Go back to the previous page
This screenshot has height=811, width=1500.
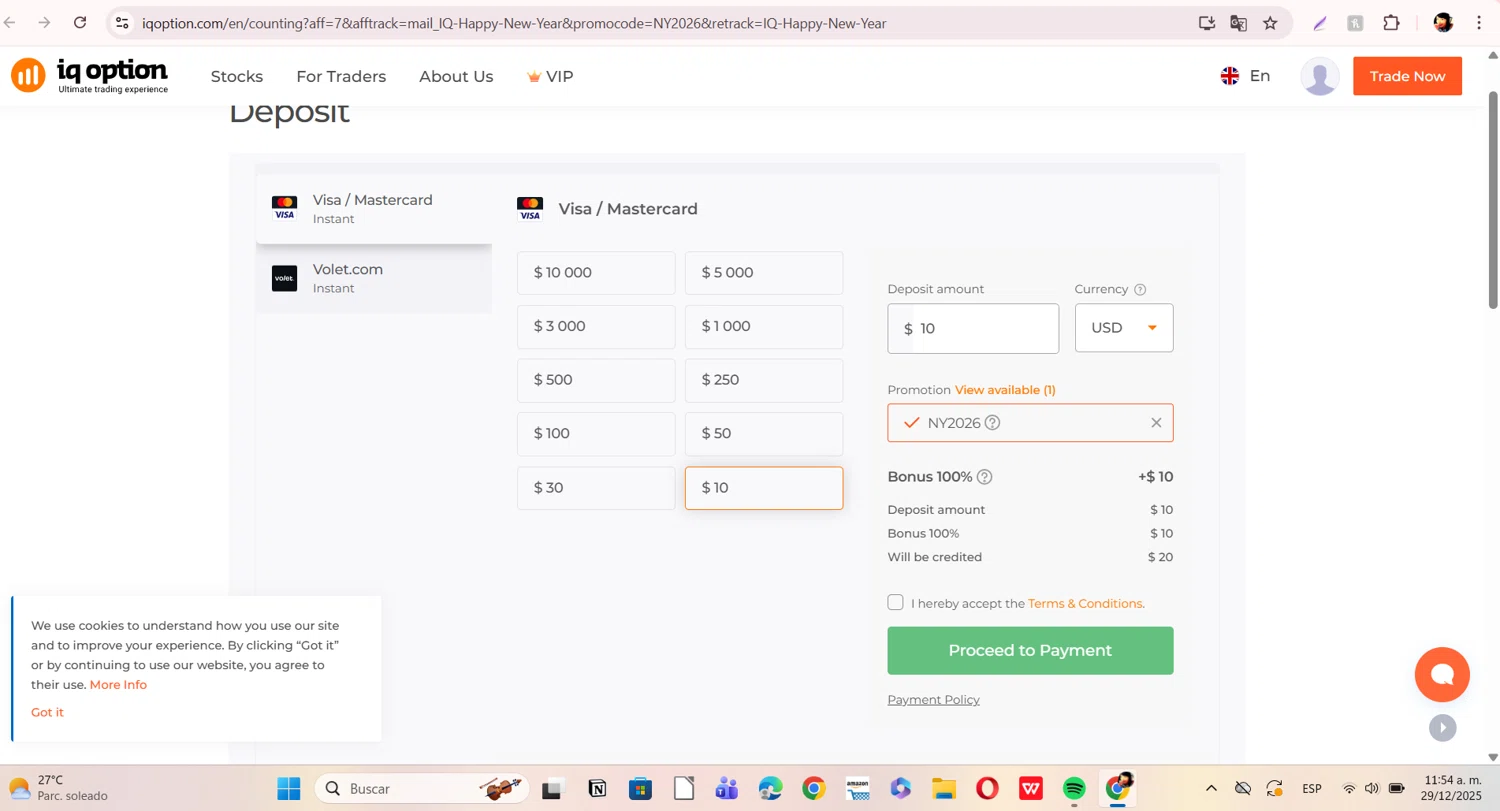point(10,23)
